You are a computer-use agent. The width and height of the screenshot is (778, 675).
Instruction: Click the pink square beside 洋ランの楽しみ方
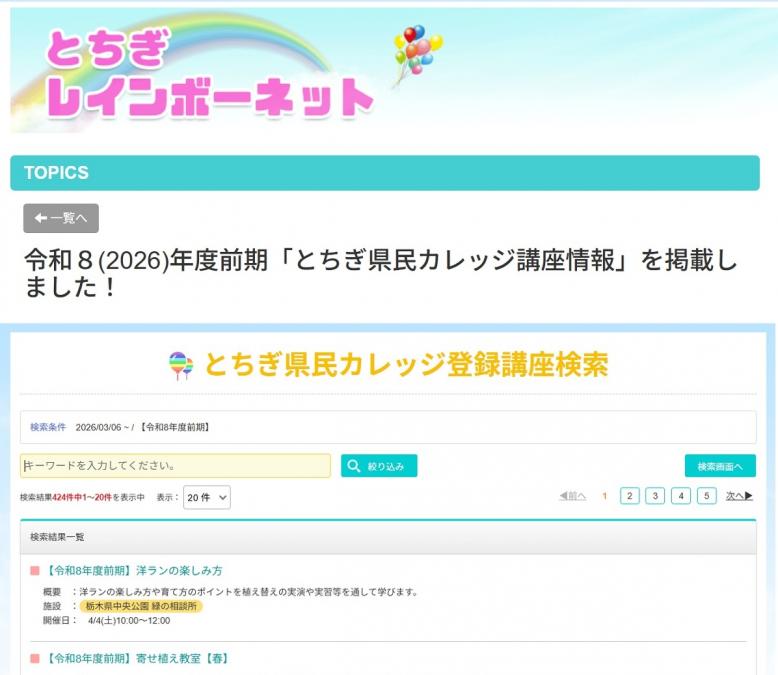click(35, 571)
